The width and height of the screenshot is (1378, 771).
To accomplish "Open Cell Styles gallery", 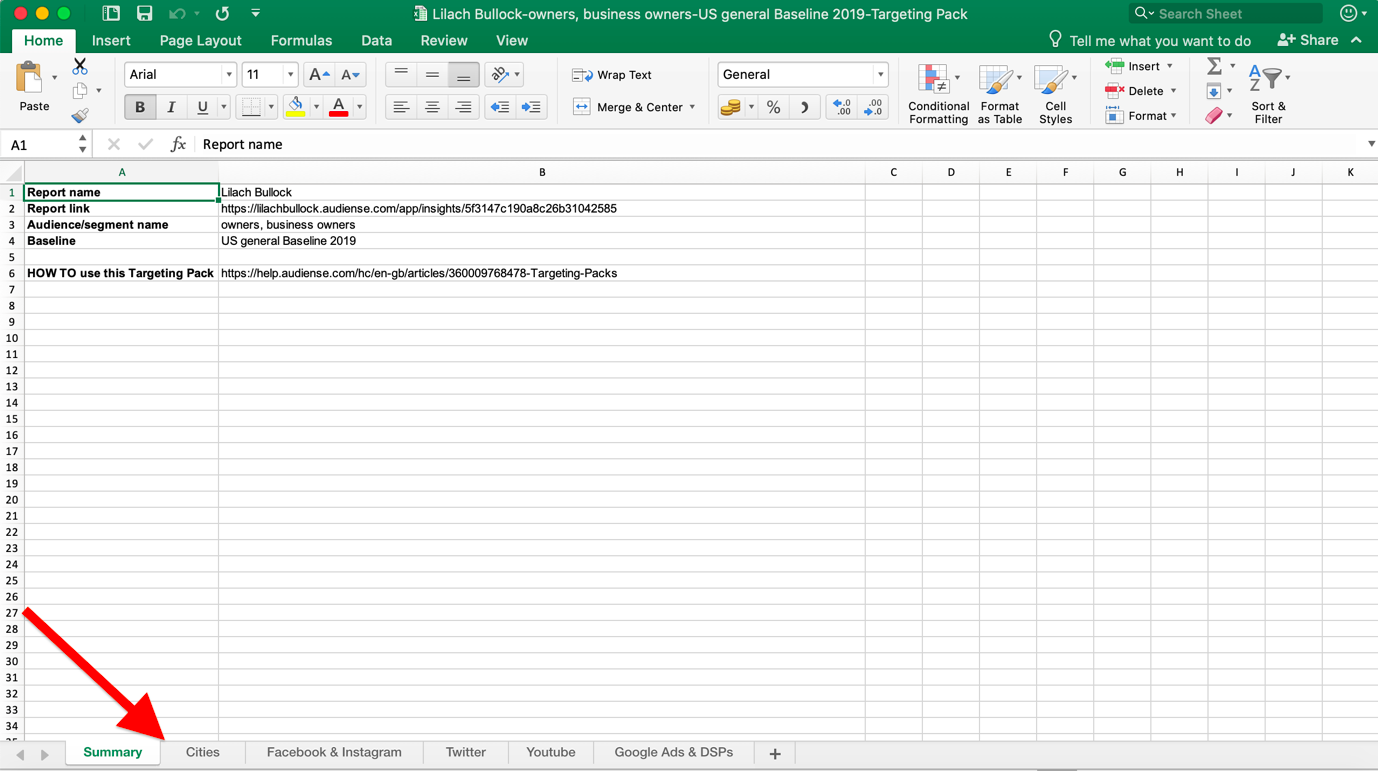I will coord(1055,94).
